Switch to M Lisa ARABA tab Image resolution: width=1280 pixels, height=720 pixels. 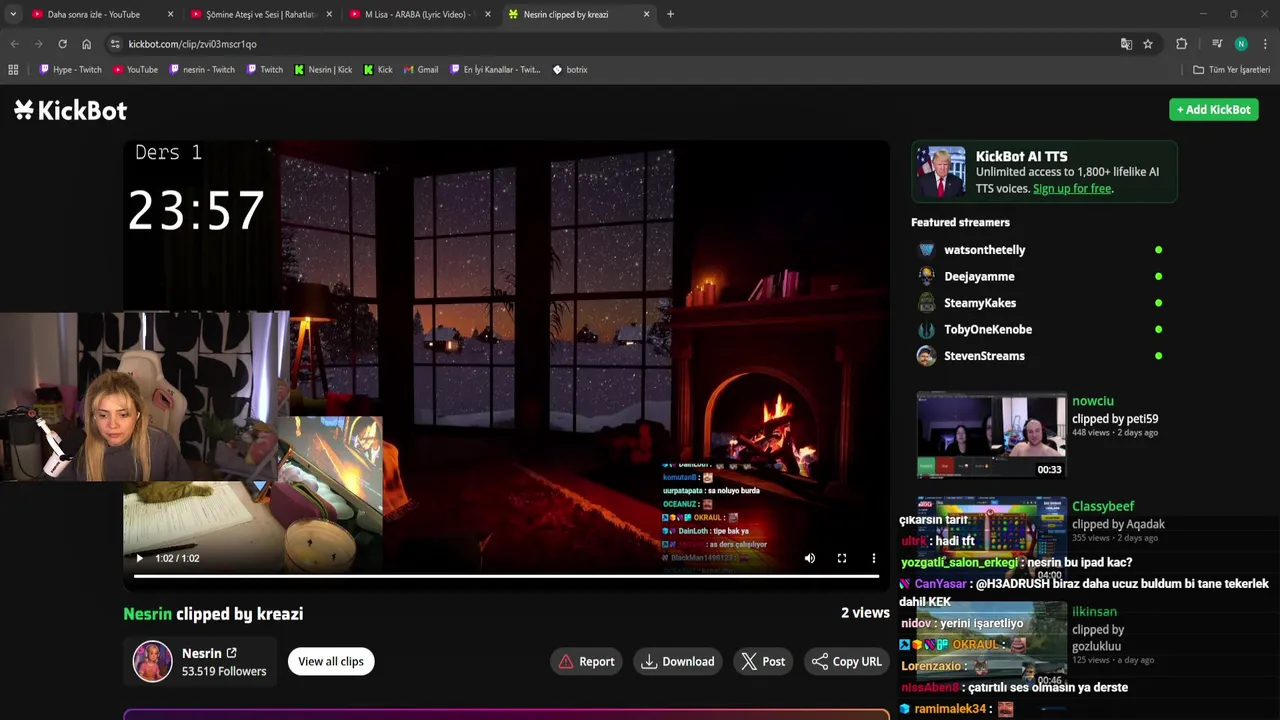coord(418,14)
